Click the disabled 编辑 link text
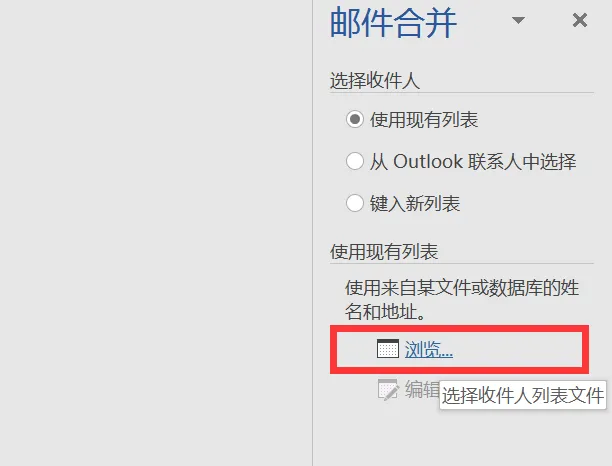 pos(422,389)
